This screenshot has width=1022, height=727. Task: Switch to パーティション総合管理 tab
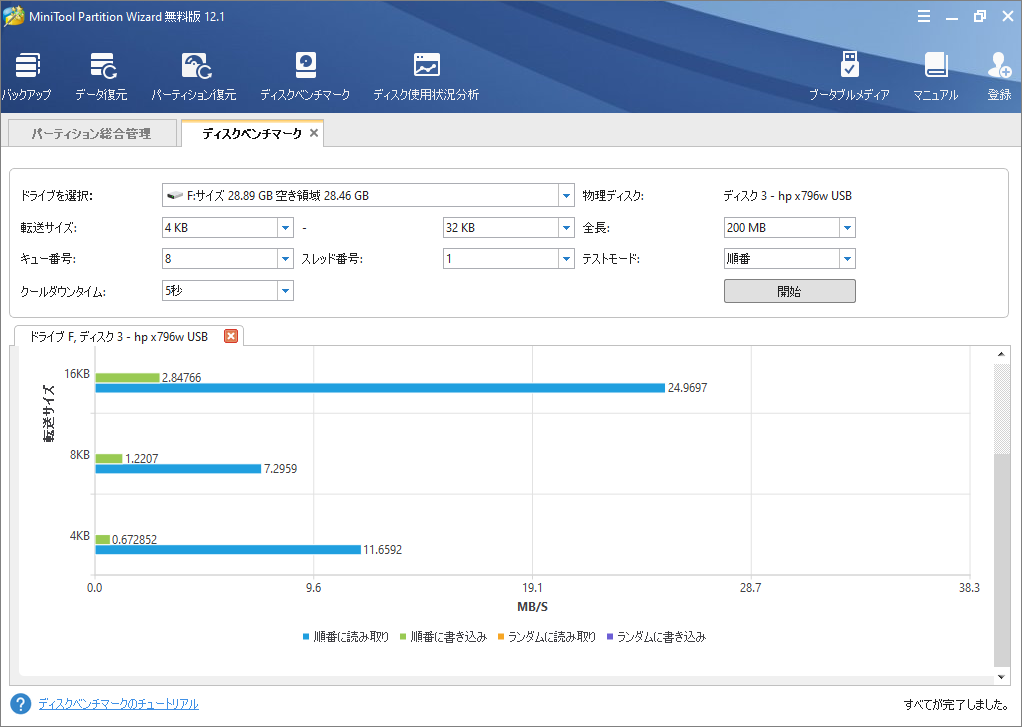92,134
